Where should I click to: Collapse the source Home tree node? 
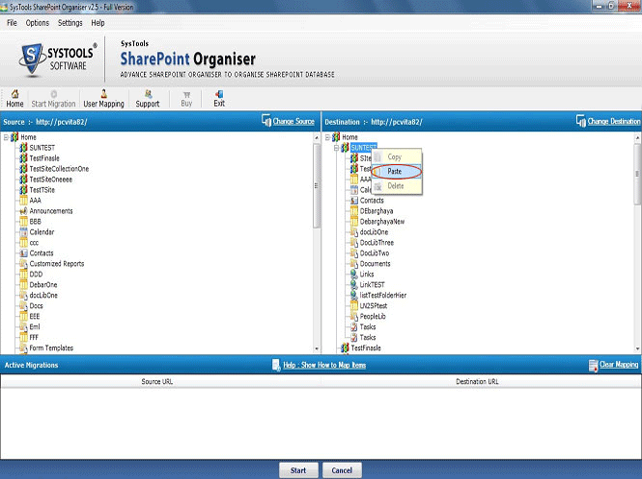6,137
